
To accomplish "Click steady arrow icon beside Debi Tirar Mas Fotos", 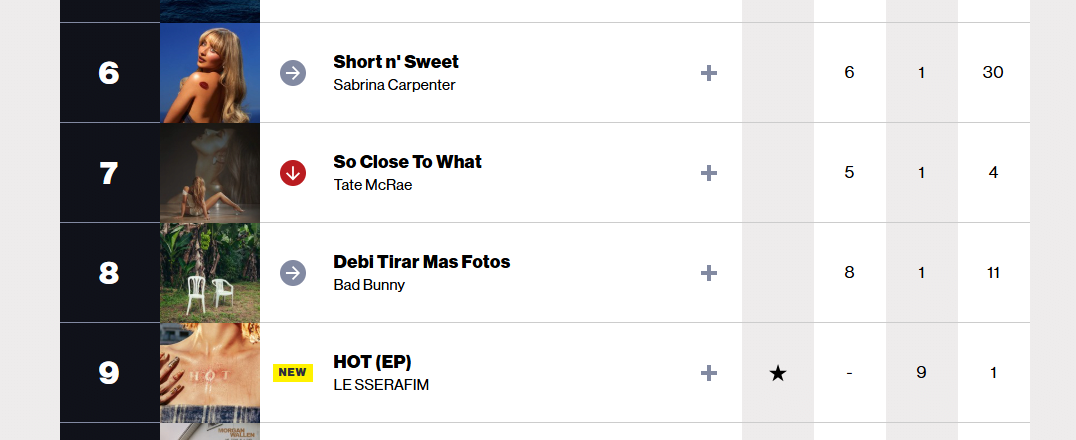I will tap(293, 273).
